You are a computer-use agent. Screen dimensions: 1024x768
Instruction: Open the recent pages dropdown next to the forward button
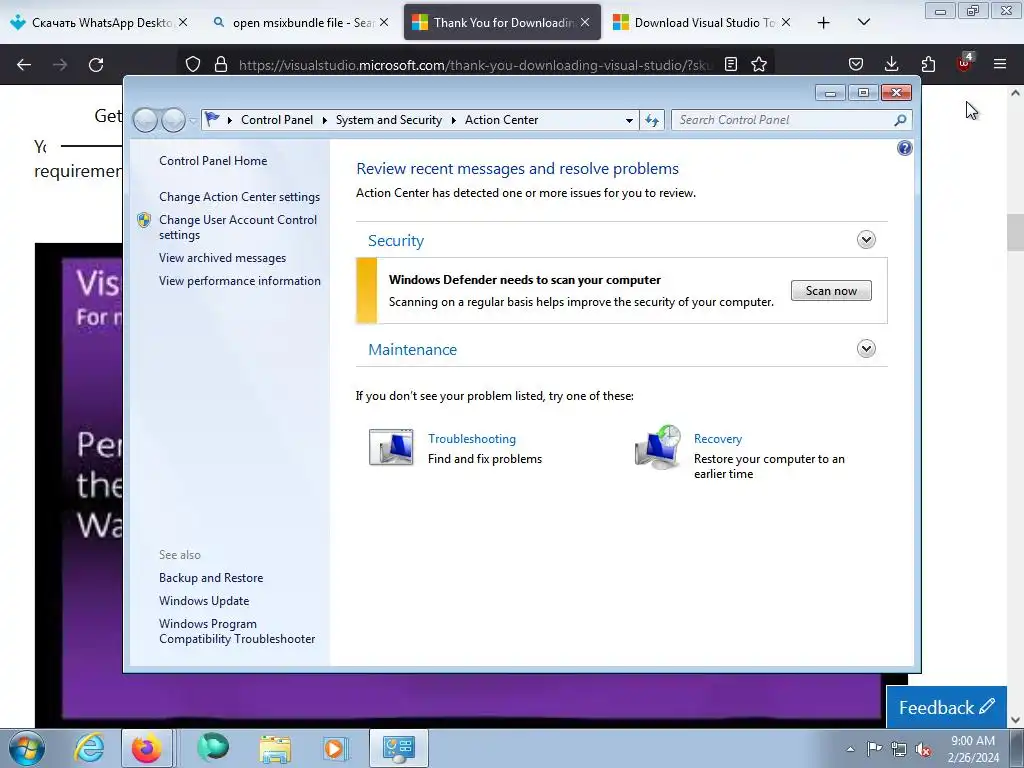pos(193,120)
